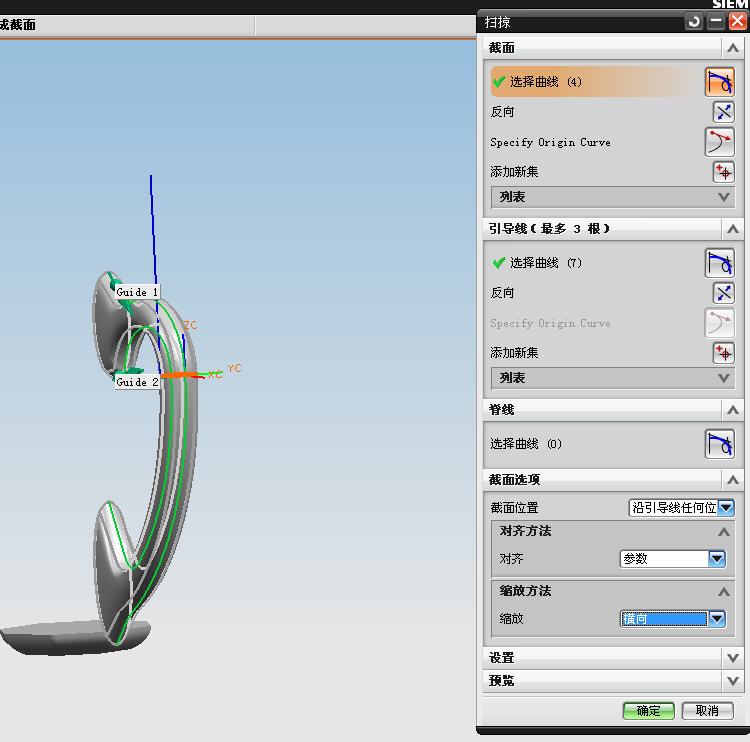Open the 截面位置 dropdown

(726, 508)
